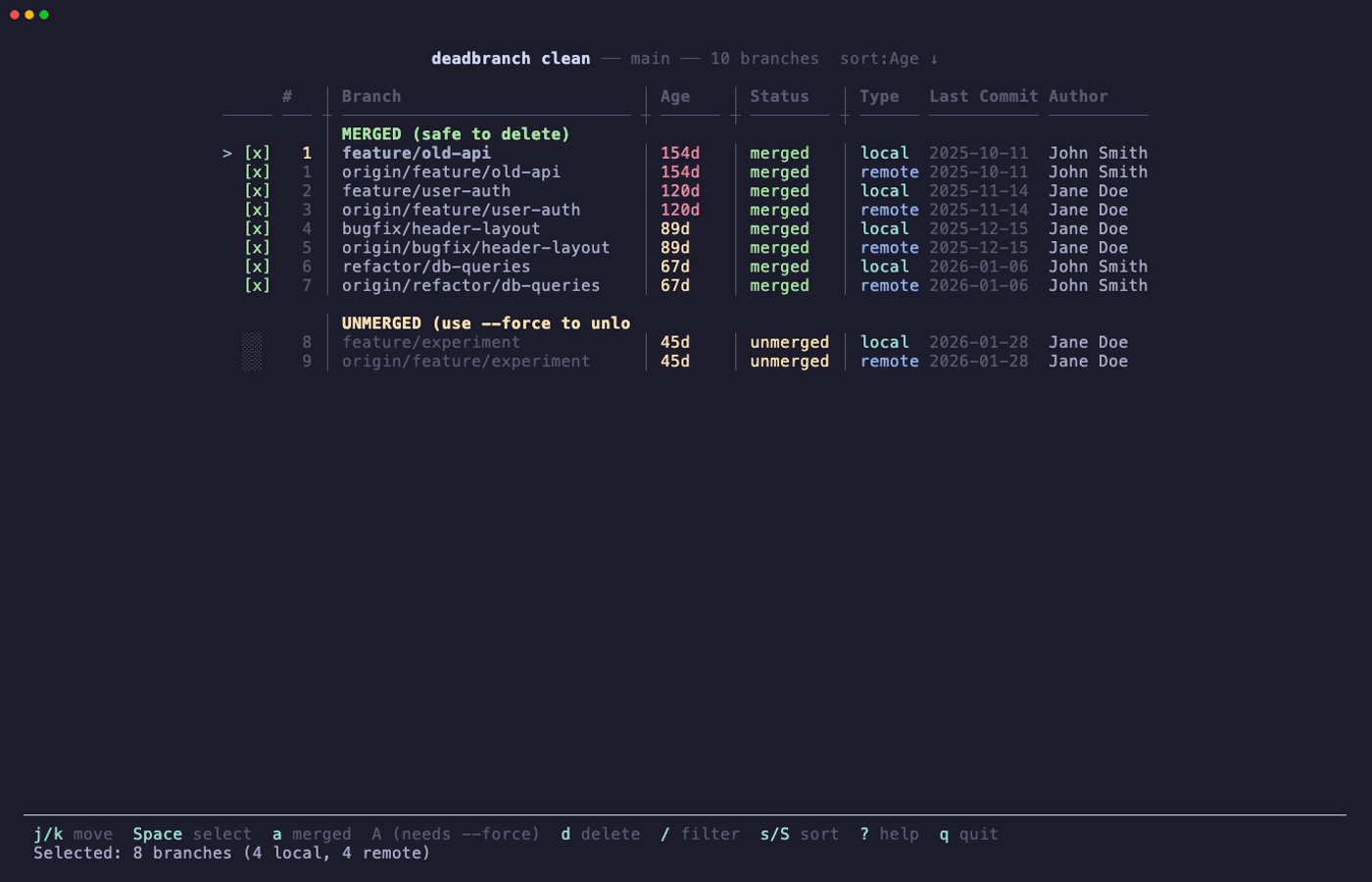Click the Age column header
The height and width of the screenshot is (882, 1372).
click(675, 96)
